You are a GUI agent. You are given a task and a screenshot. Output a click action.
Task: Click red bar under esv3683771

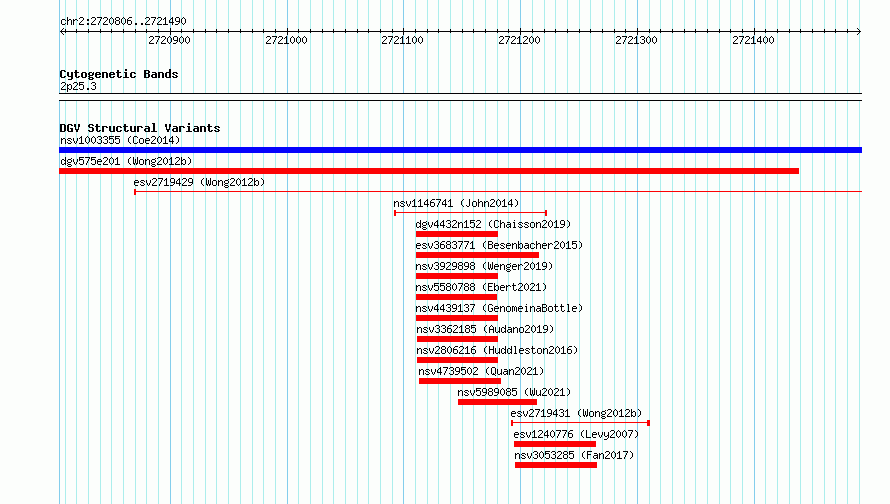(477, 255)
